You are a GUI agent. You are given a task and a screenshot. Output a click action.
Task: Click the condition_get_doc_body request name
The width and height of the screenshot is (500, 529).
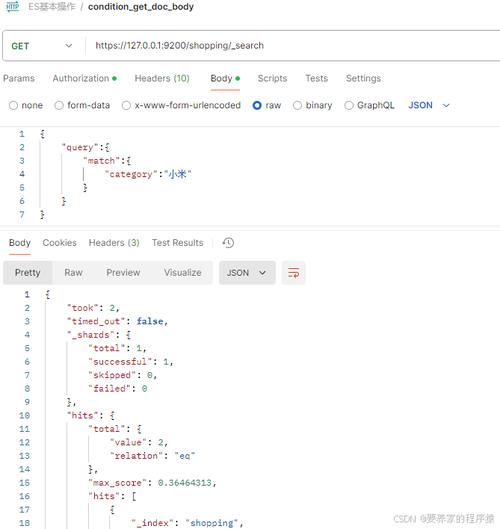(x=141, y=7)
